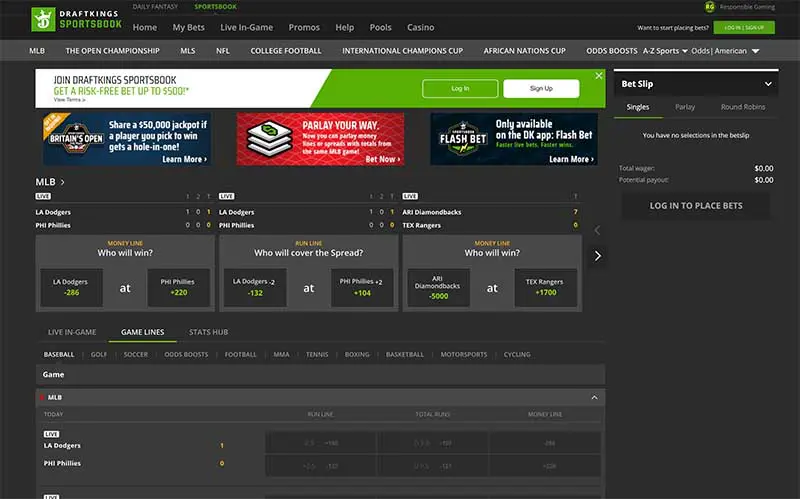Select PHI Phillies +220 money line bet
Viewport: 800px width, 499px height.
point(176,288)
